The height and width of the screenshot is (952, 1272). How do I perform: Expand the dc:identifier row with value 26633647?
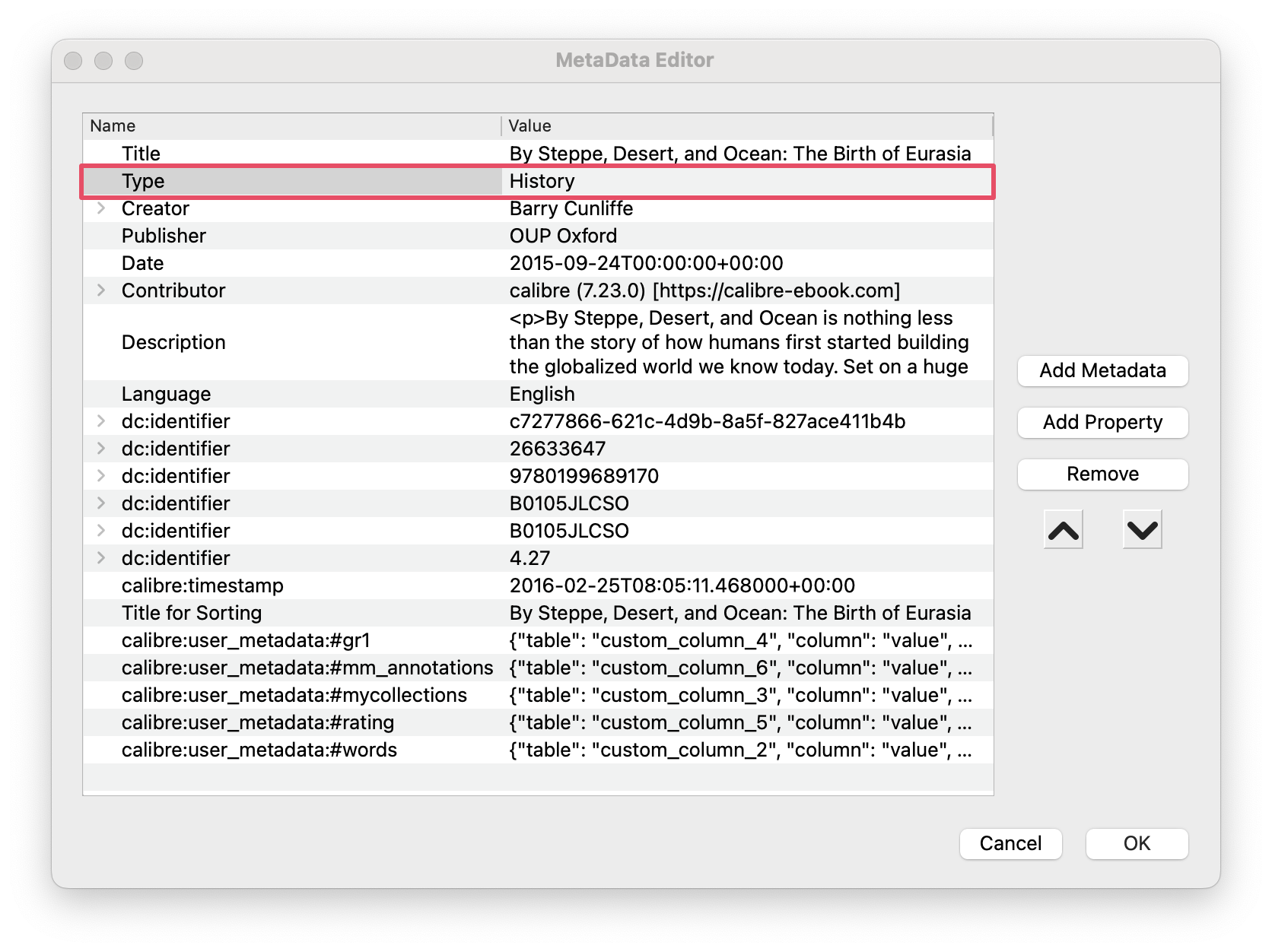(101, 449)
